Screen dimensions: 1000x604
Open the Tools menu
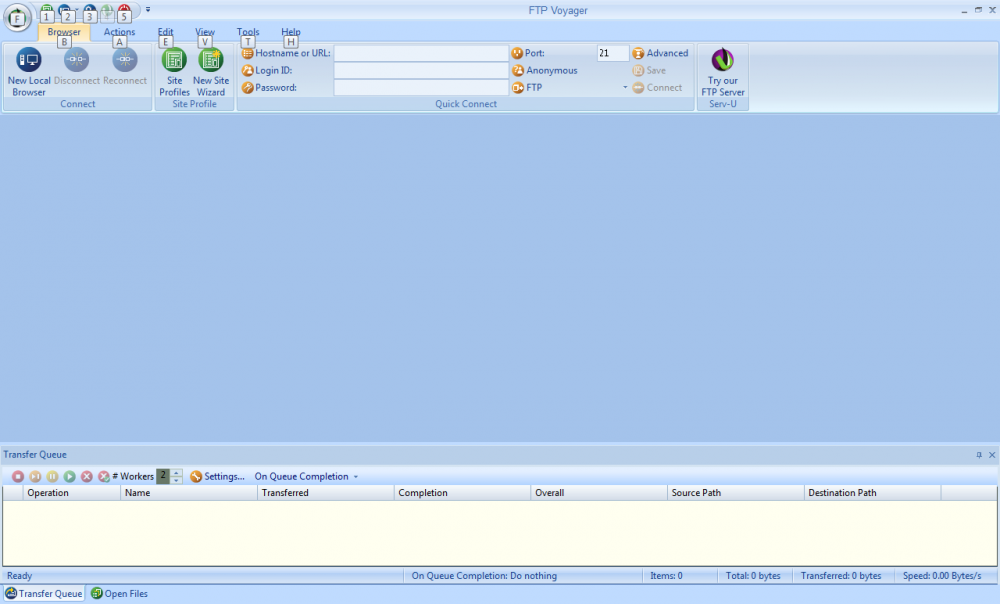247,31
